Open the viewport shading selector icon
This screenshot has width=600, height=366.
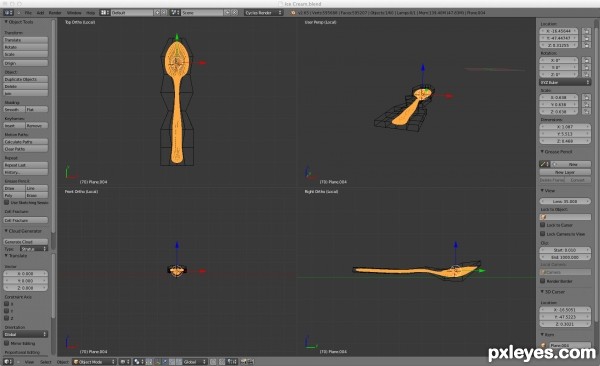pyautogui.click(x=125, y=361)
